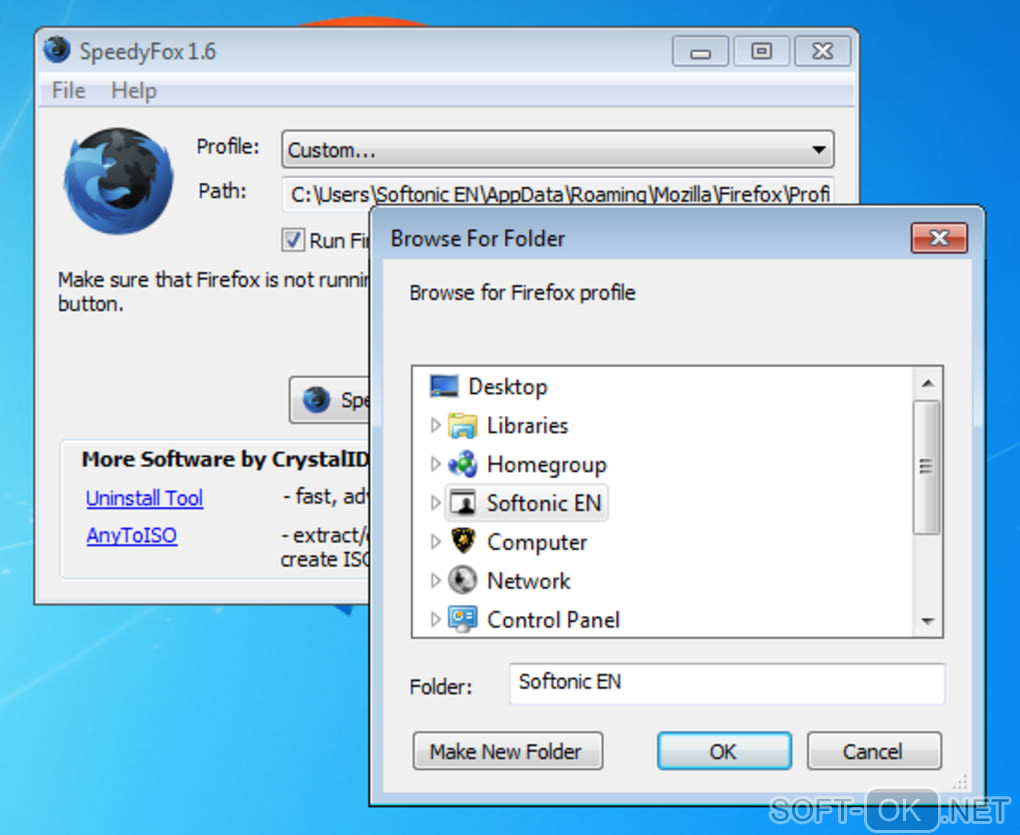Expand the Control Panel tree node
Viewport: 1020px width, 835px height.
click(435, 619)
